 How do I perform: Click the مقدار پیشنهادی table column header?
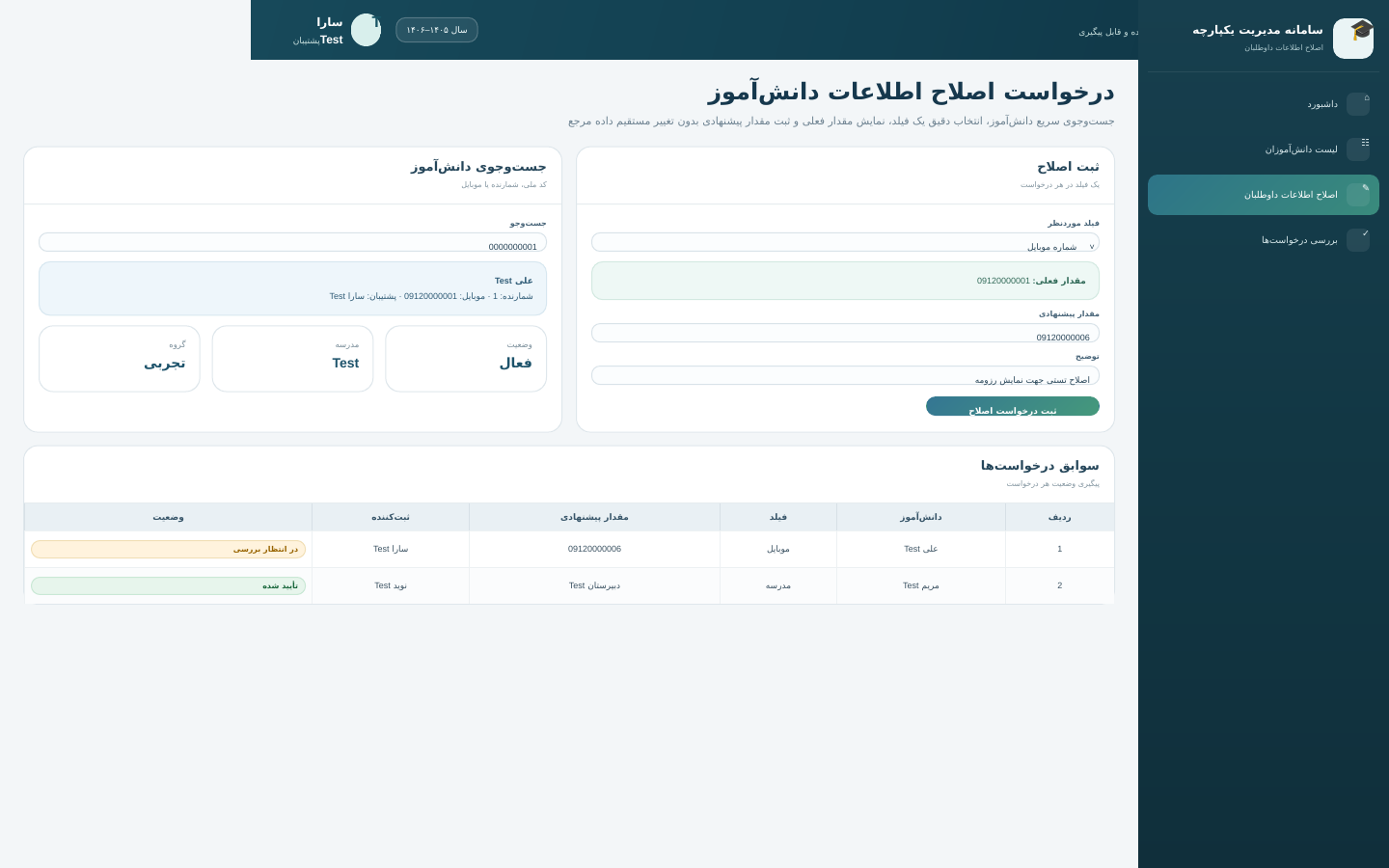594,517
